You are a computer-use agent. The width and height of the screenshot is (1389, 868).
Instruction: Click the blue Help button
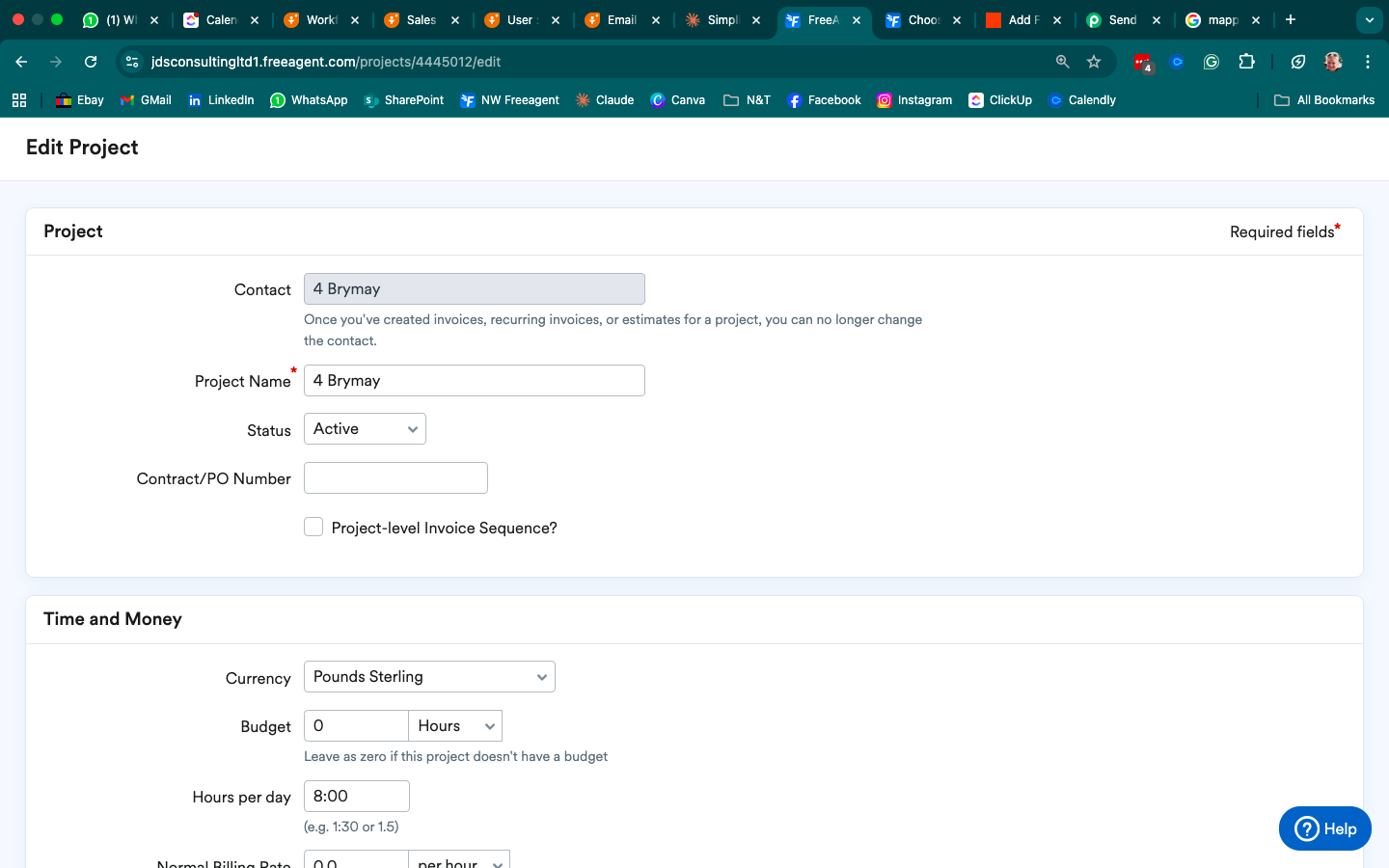tap(1324, 828)
